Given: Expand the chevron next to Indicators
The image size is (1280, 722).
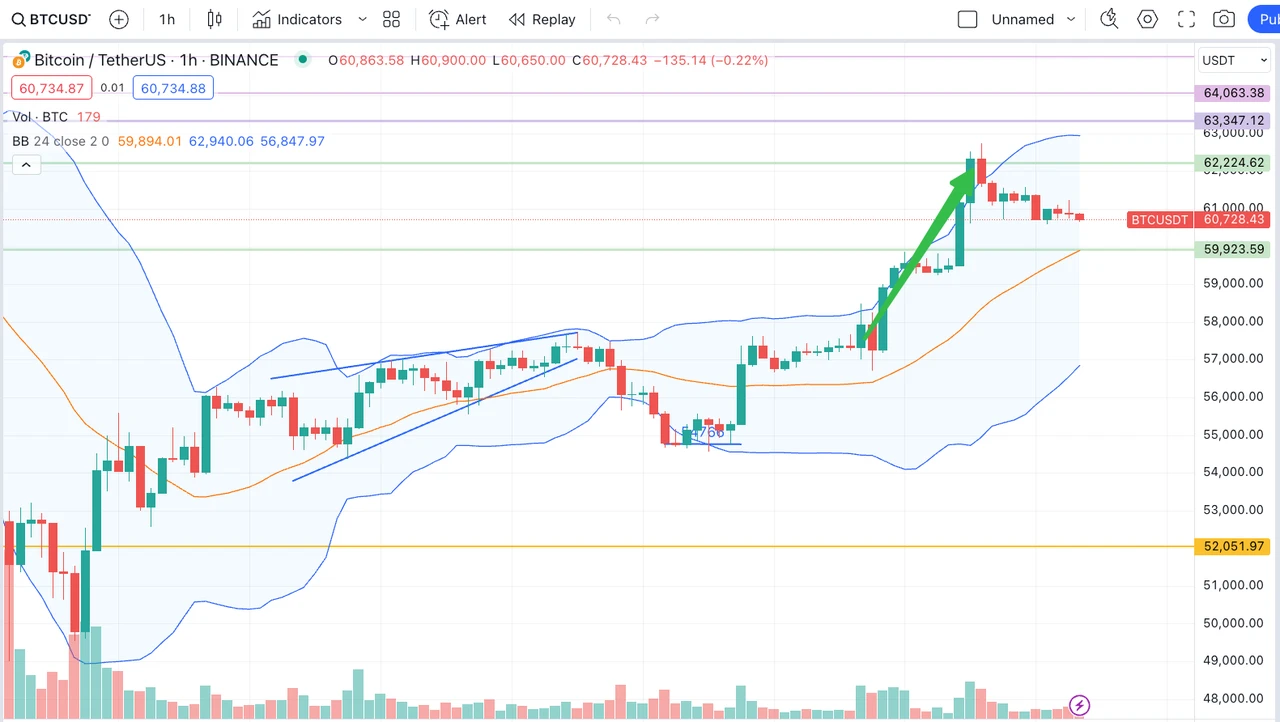Looking at the screenshot, I should (361, 19).
